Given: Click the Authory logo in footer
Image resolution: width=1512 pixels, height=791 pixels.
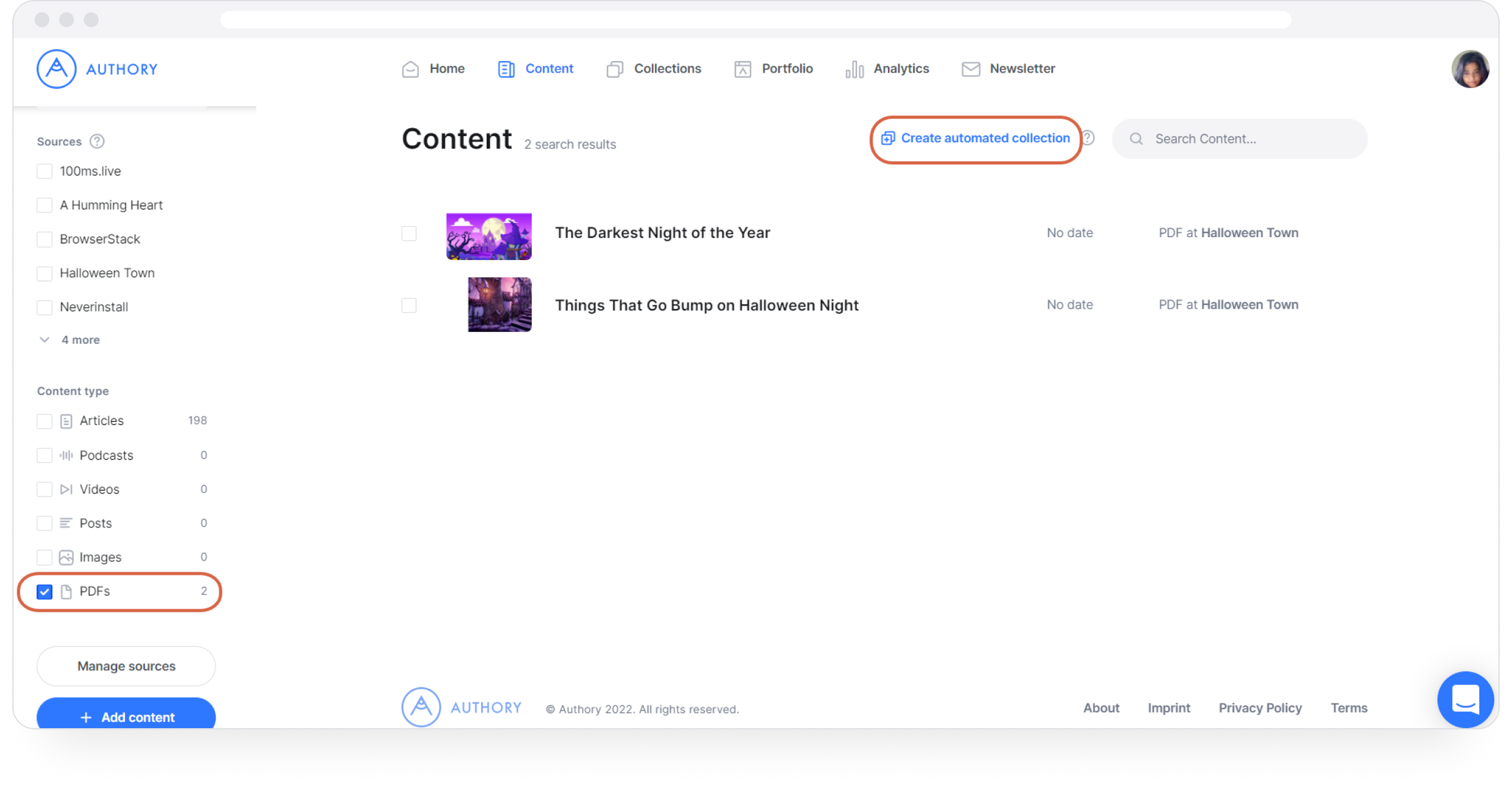Looking at the screenshot, I should coord(461,707).
